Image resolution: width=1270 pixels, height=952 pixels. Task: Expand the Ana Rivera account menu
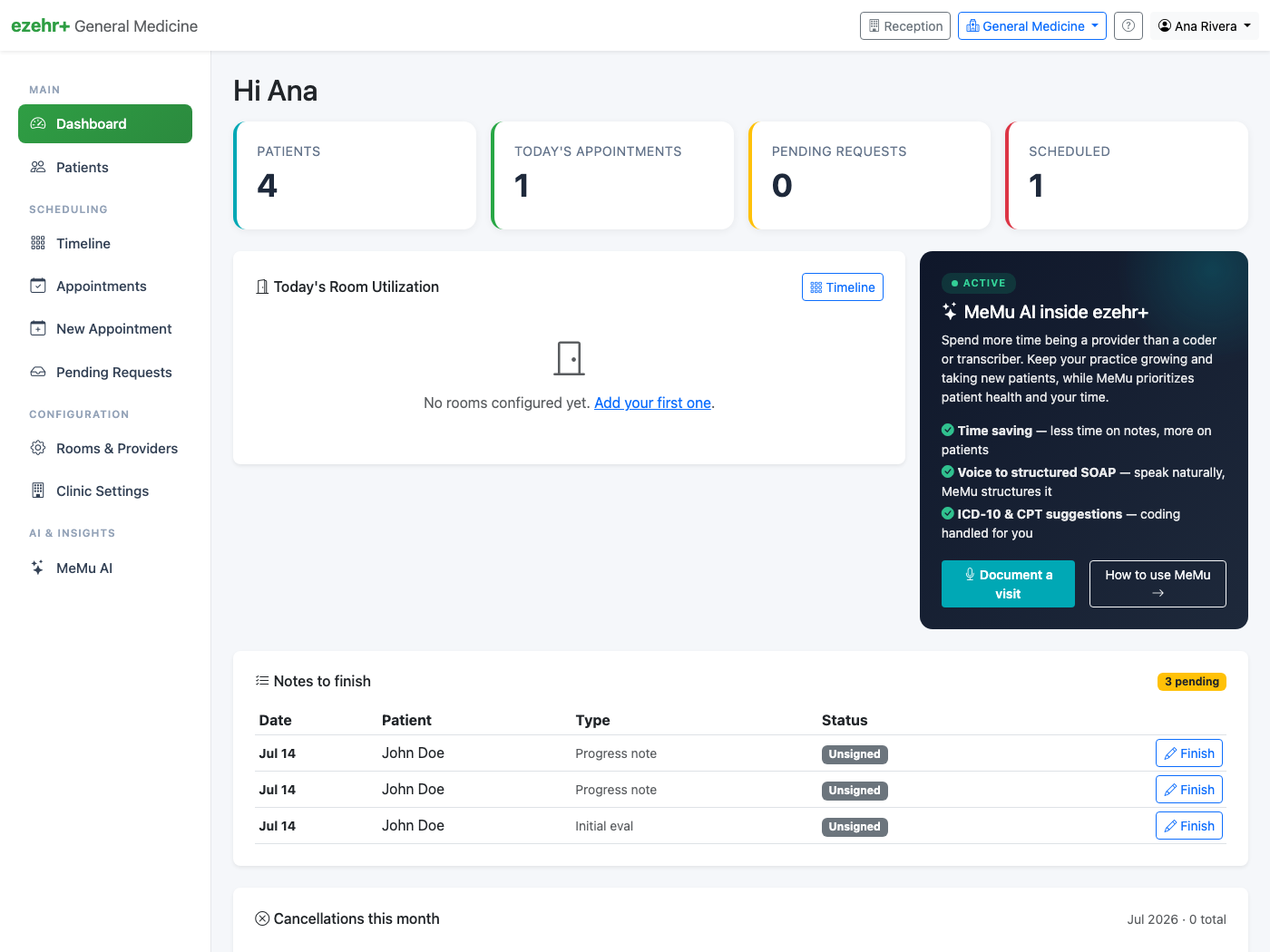[x=1205, y=25]
